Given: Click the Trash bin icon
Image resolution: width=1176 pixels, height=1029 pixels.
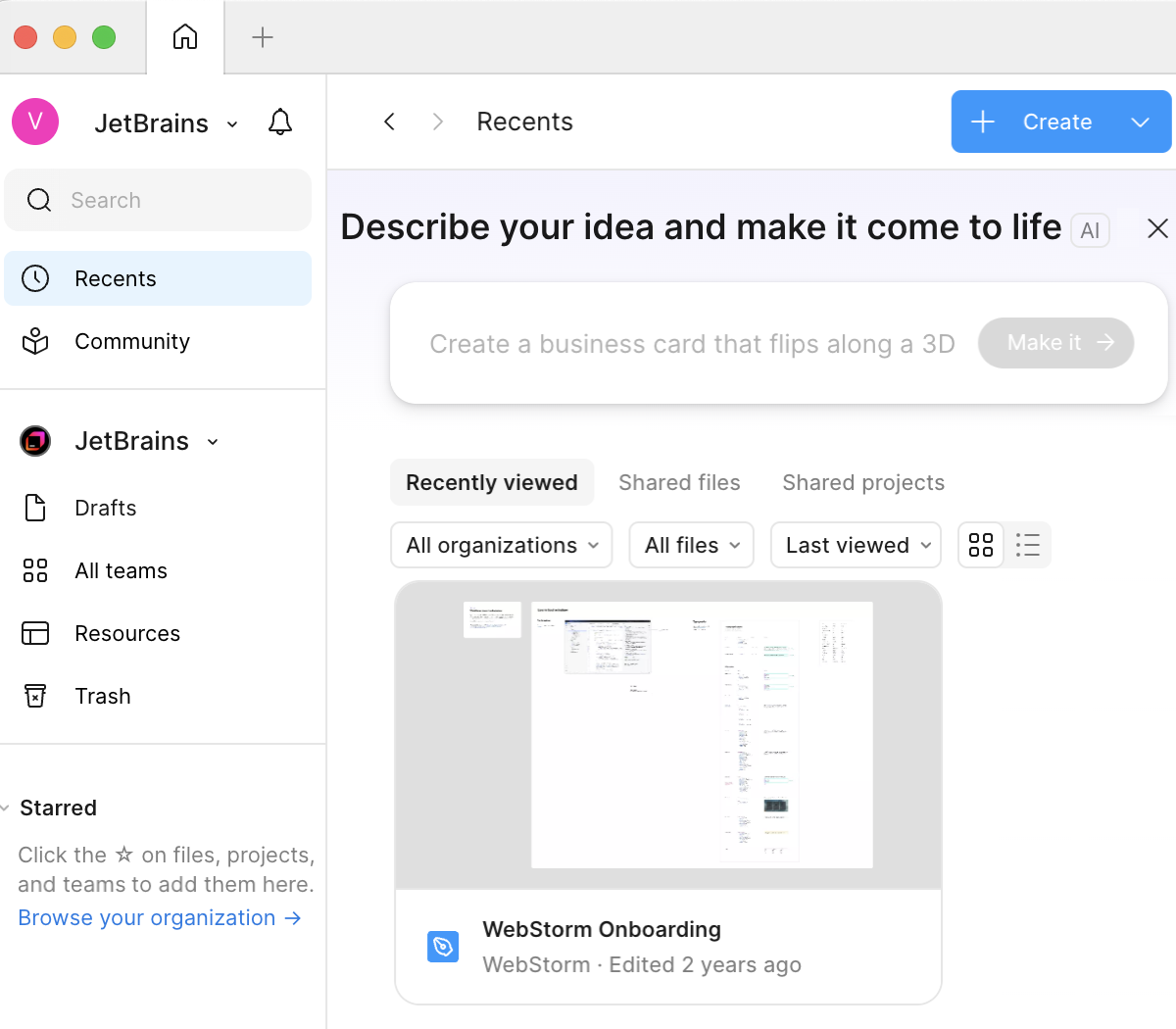Looking at the screenshot, I should click(x=35, y=696).
